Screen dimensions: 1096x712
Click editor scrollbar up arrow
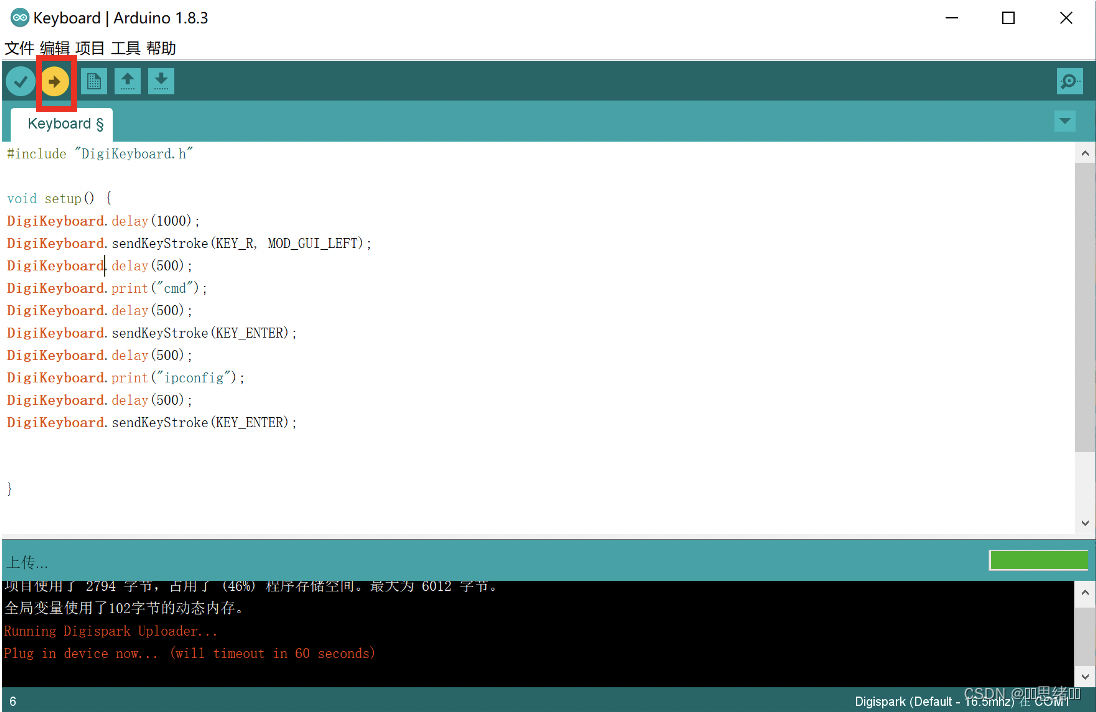[x=1085, y=153]
